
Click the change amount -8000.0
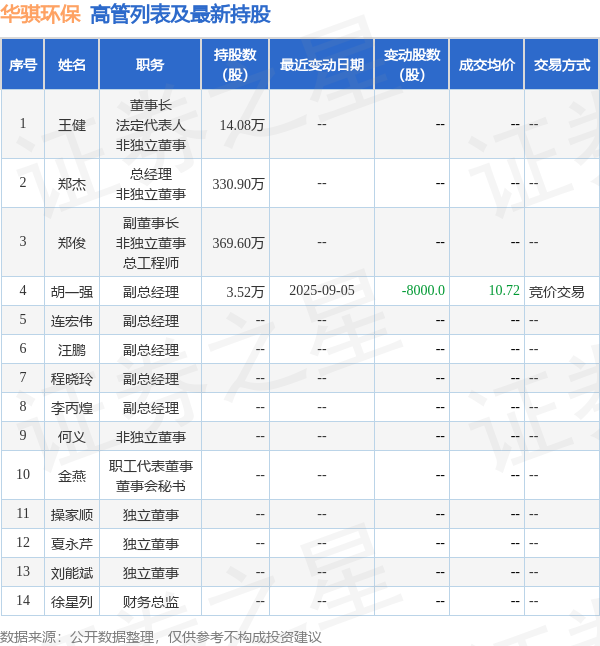click(x=423, y=290)
